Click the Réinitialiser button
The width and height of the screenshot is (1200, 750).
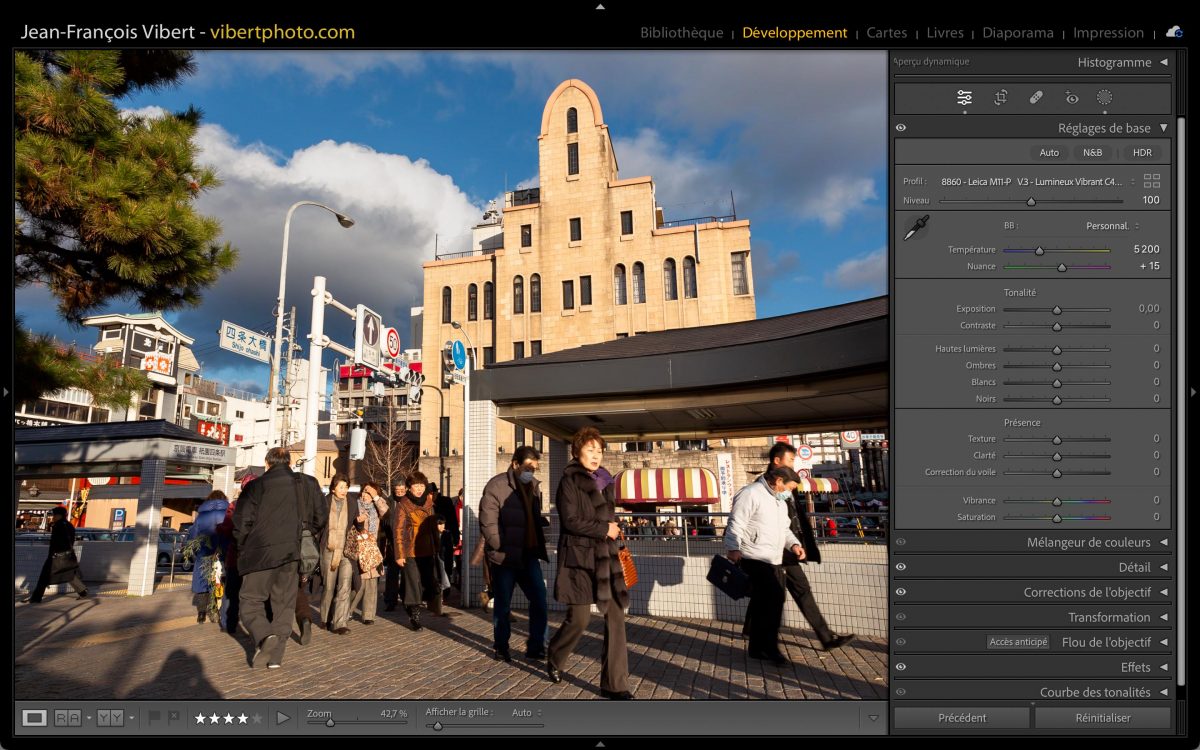pyautogui.click(x=1102, y=718)
